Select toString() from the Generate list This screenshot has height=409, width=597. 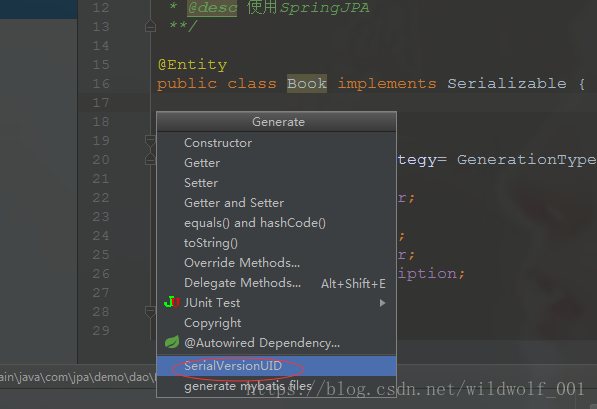(x=276, y=243)
